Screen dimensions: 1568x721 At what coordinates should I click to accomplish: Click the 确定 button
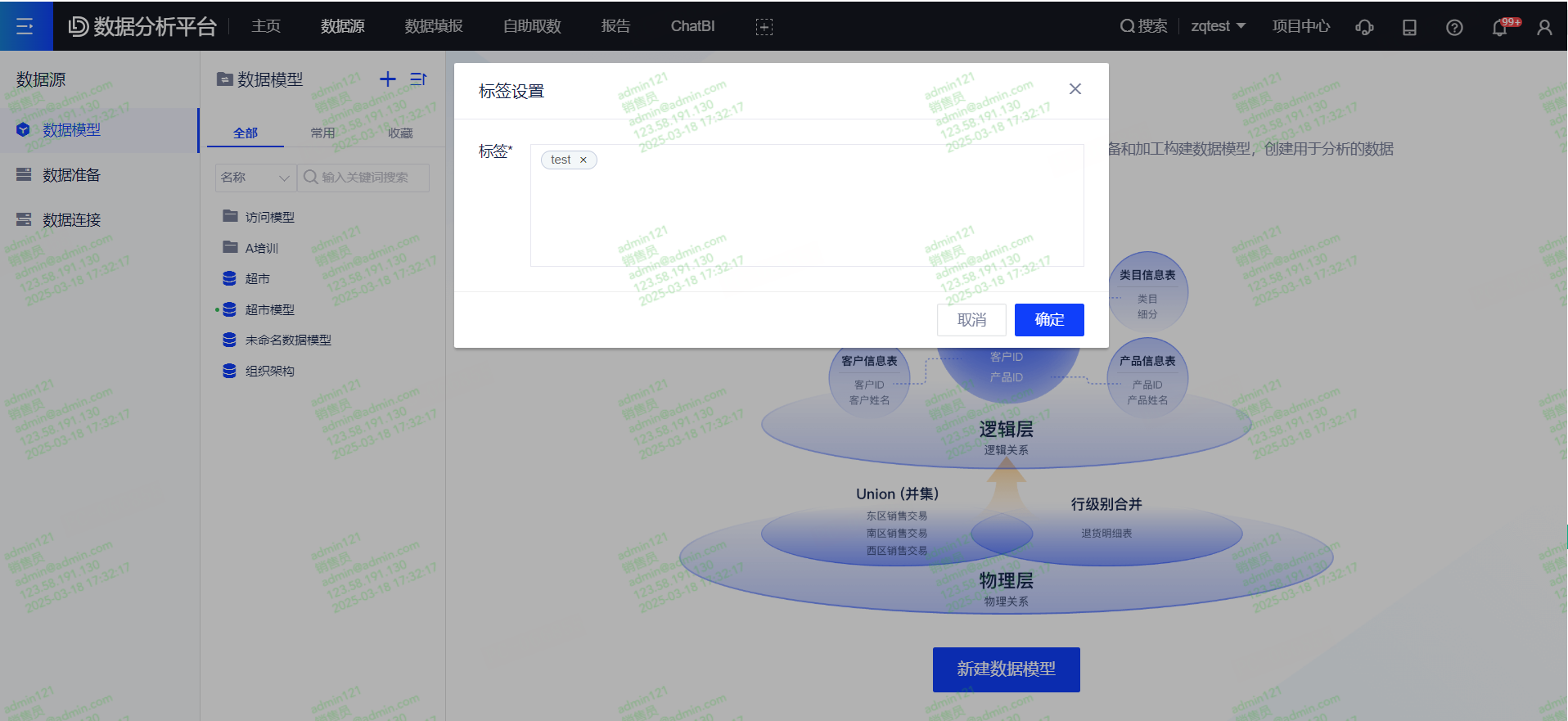1049,320
